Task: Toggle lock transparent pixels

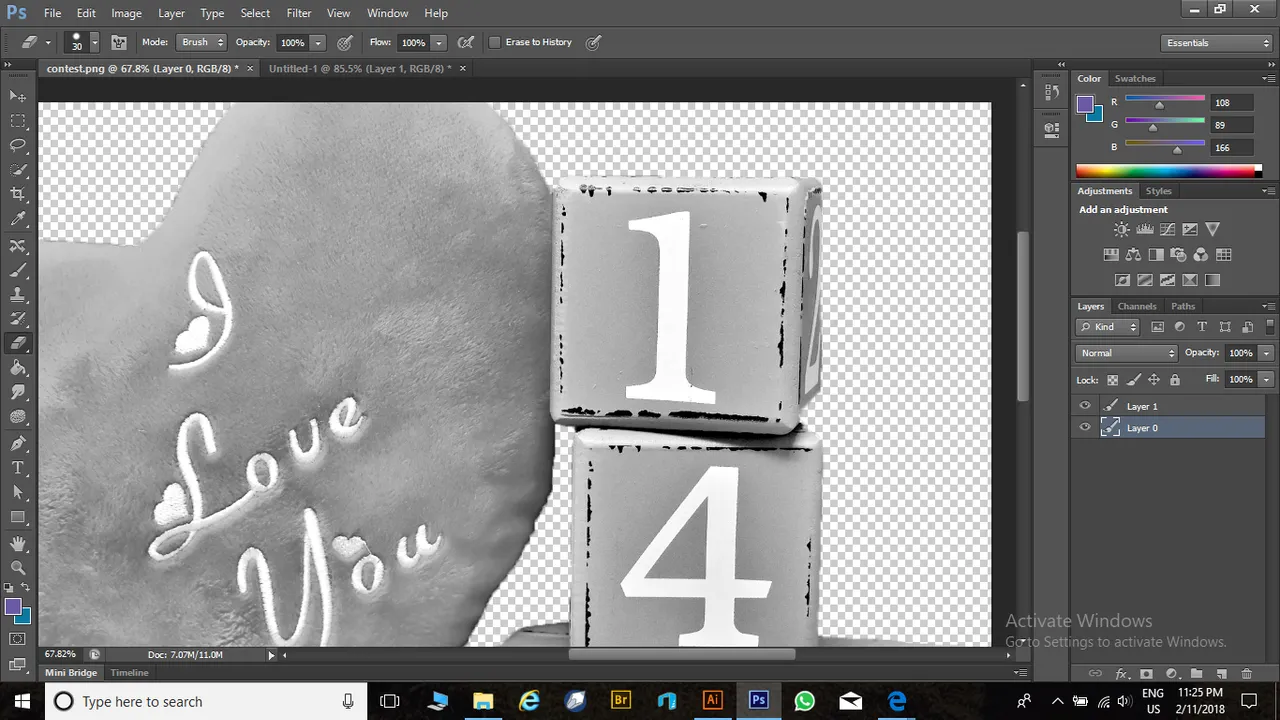Action: click(x=1112, y=380)
